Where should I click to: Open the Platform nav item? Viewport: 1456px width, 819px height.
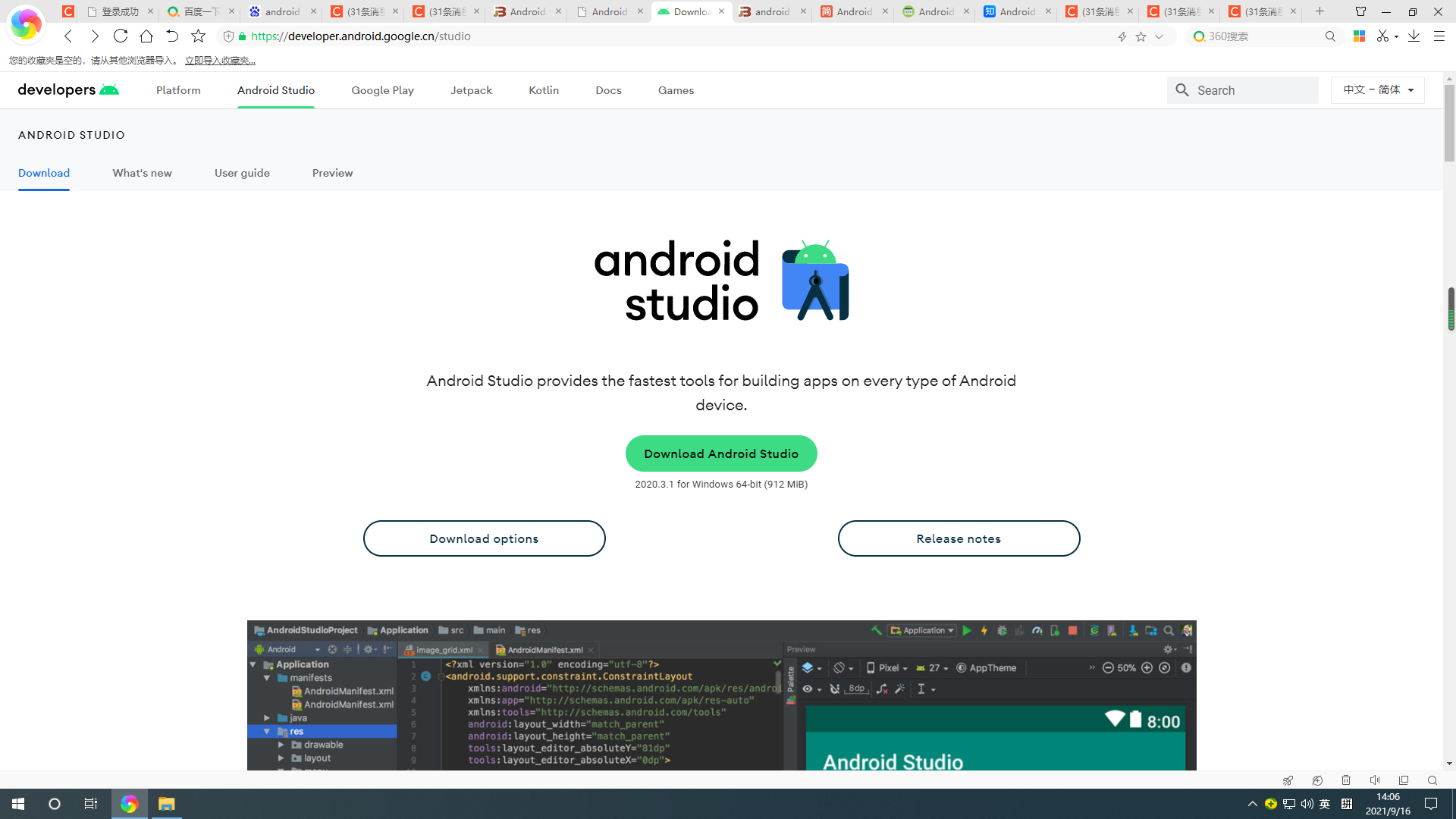(178, 90)
